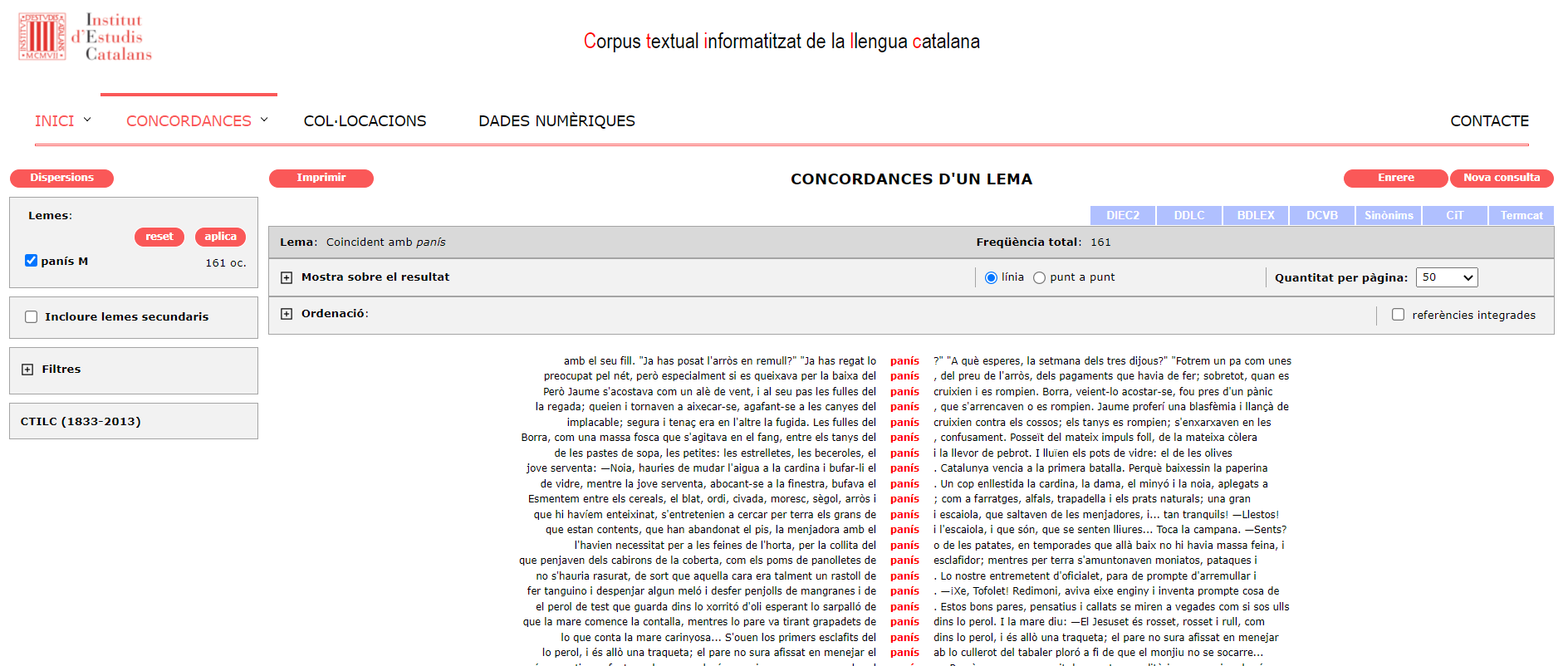1568x666 pixels.
Task: Open the Sinònims tab
Action: point(1388,216)
